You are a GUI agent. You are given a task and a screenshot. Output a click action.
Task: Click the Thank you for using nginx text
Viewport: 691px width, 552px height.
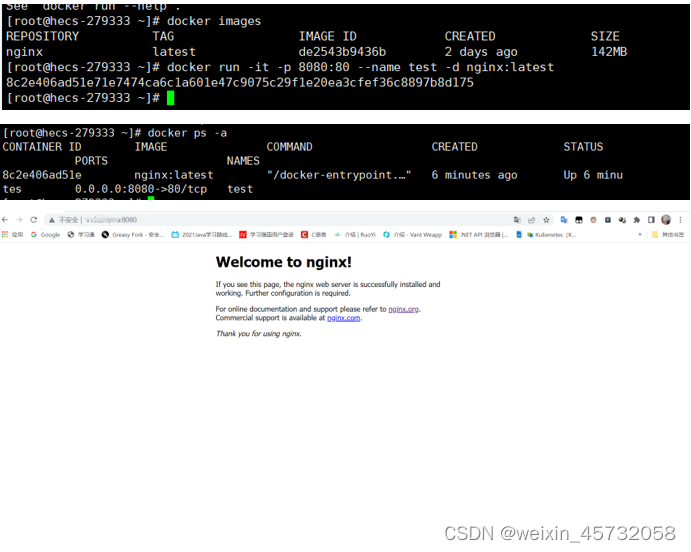[259, 333]
